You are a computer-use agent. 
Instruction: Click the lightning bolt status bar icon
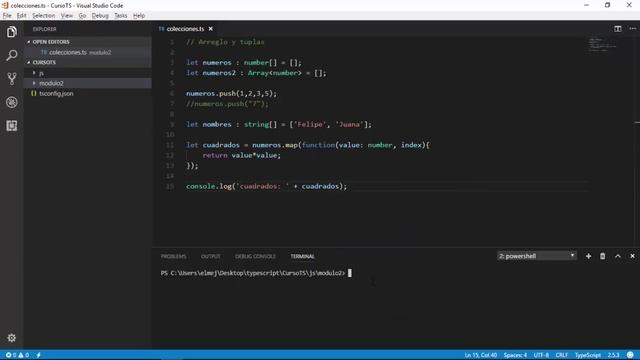click(x=39, y=355)
